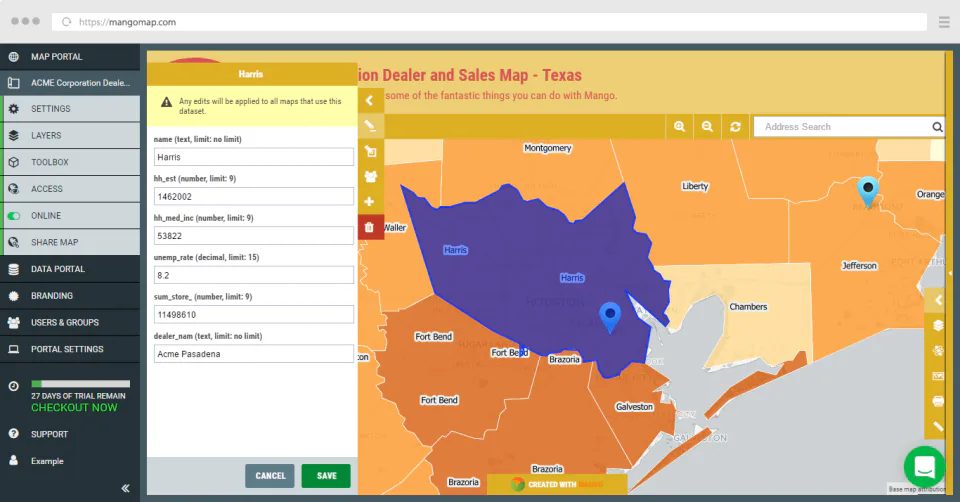Open ACCESS in sidebar
The image size is (960, 502).
pos(70,189)
